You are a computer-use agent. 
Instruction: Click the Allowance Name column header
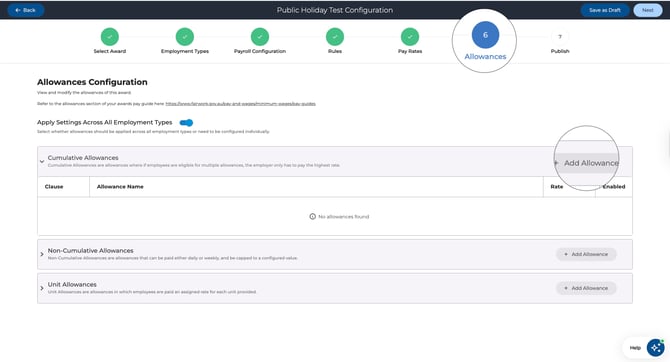pyautogui.click(x=120, y=187)
